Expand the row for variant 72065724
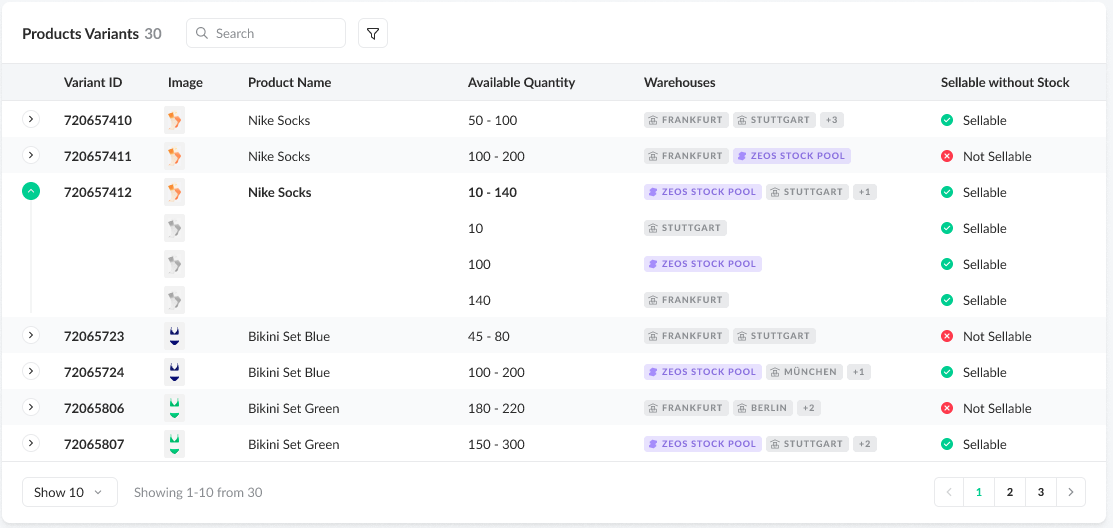Viewport: 1113px width, 528px height. tap(31, 372)
